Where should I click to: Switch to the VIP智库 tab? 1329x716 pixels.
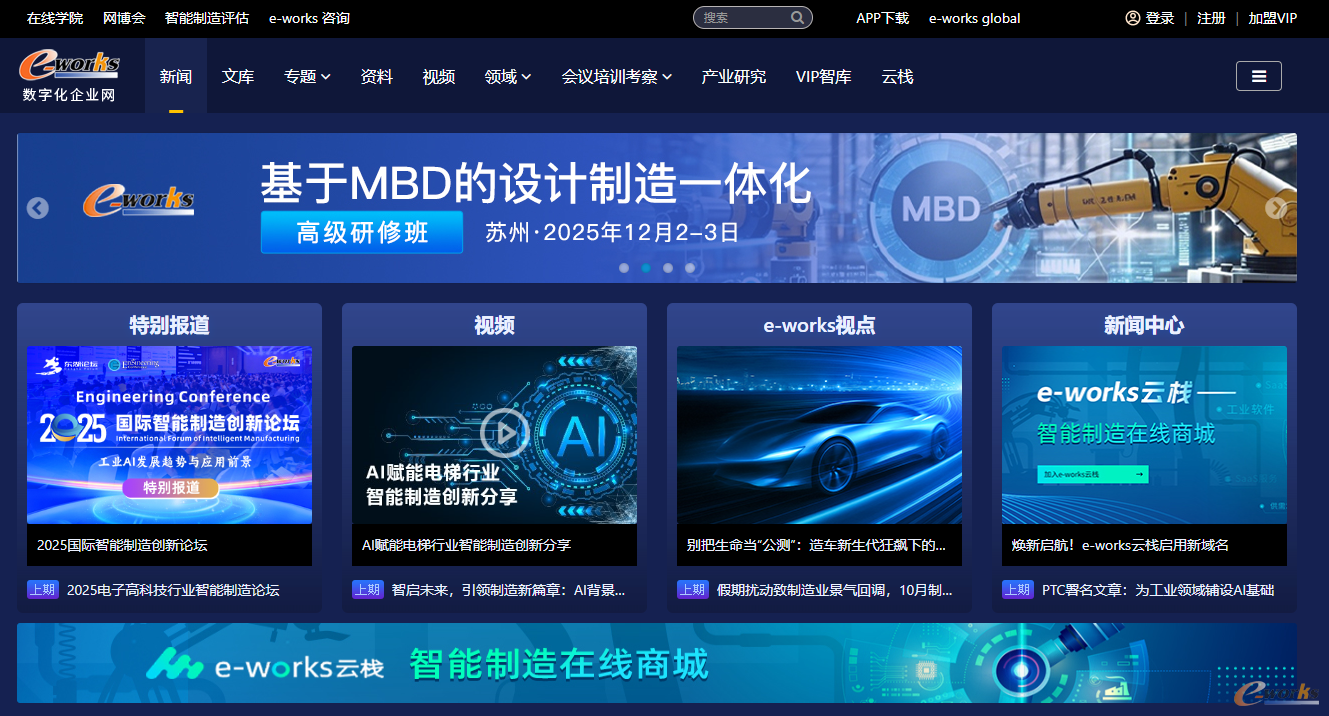click(x=823, y=77)
